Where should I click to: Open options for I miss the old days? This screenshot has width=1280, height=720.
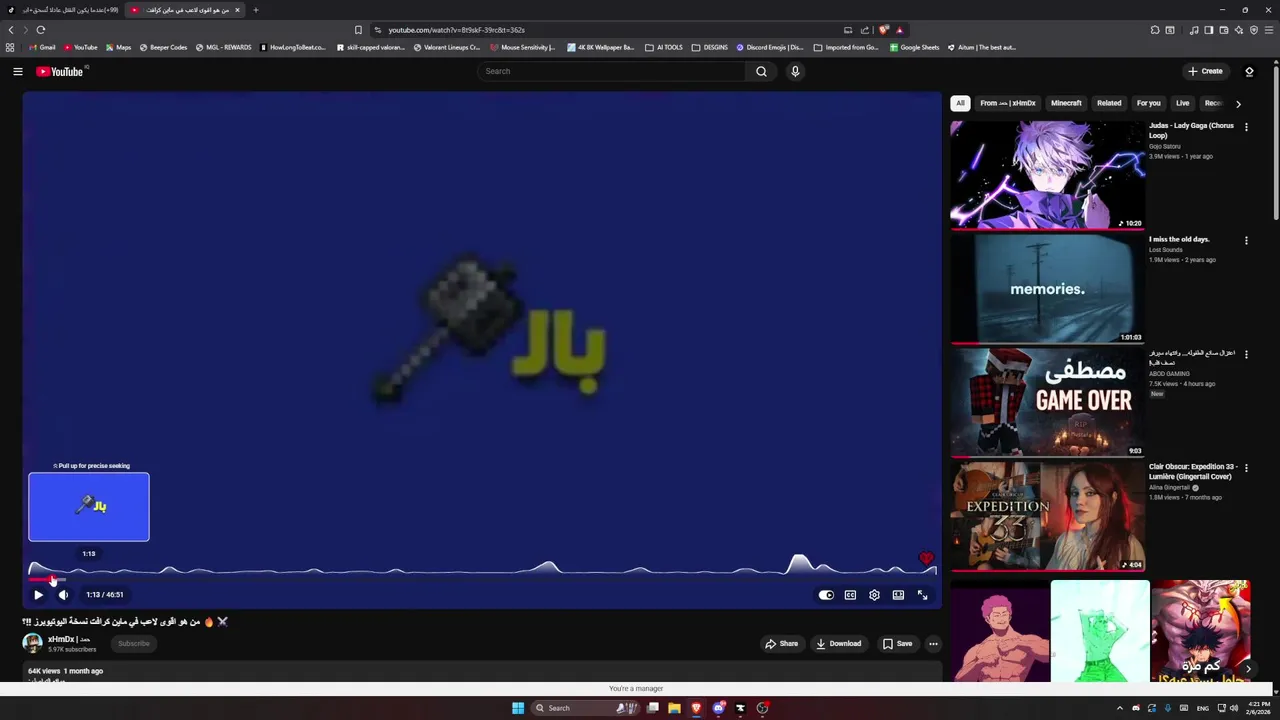1246,241
